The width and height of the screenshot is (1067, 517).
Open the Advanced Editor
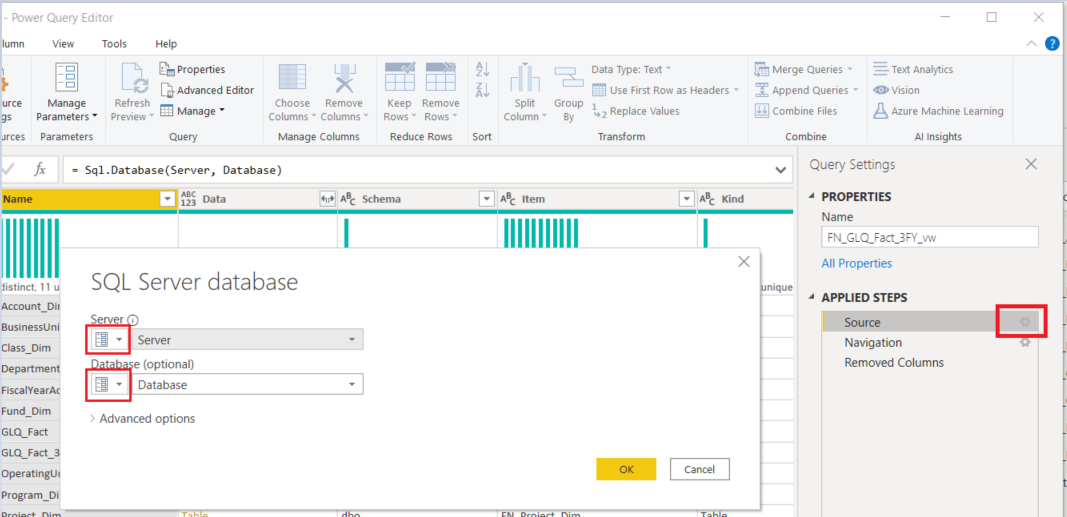coord(207,90)
